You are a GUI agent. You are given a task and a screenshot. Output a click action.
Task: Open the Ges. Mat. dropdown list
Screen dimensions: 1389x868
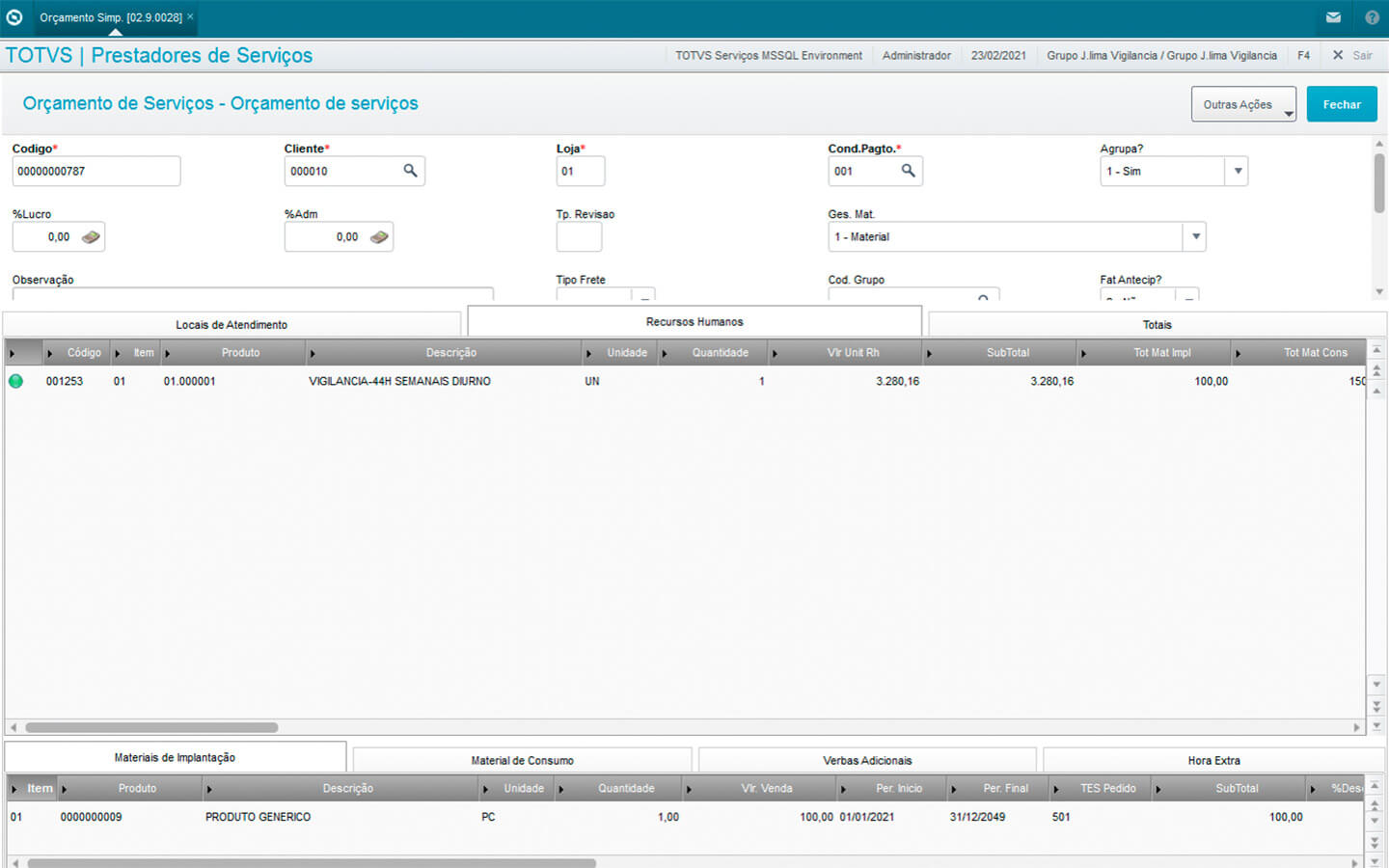[1195, 237]
